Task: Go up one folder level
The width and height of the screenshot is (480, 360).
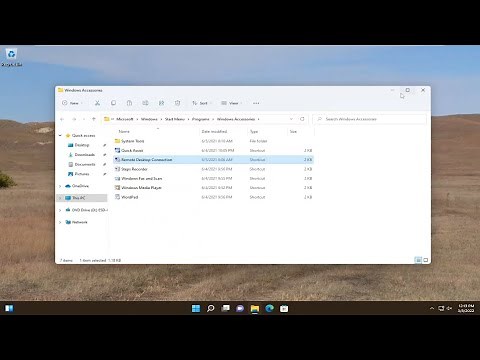Action: (x=94, y=119)
